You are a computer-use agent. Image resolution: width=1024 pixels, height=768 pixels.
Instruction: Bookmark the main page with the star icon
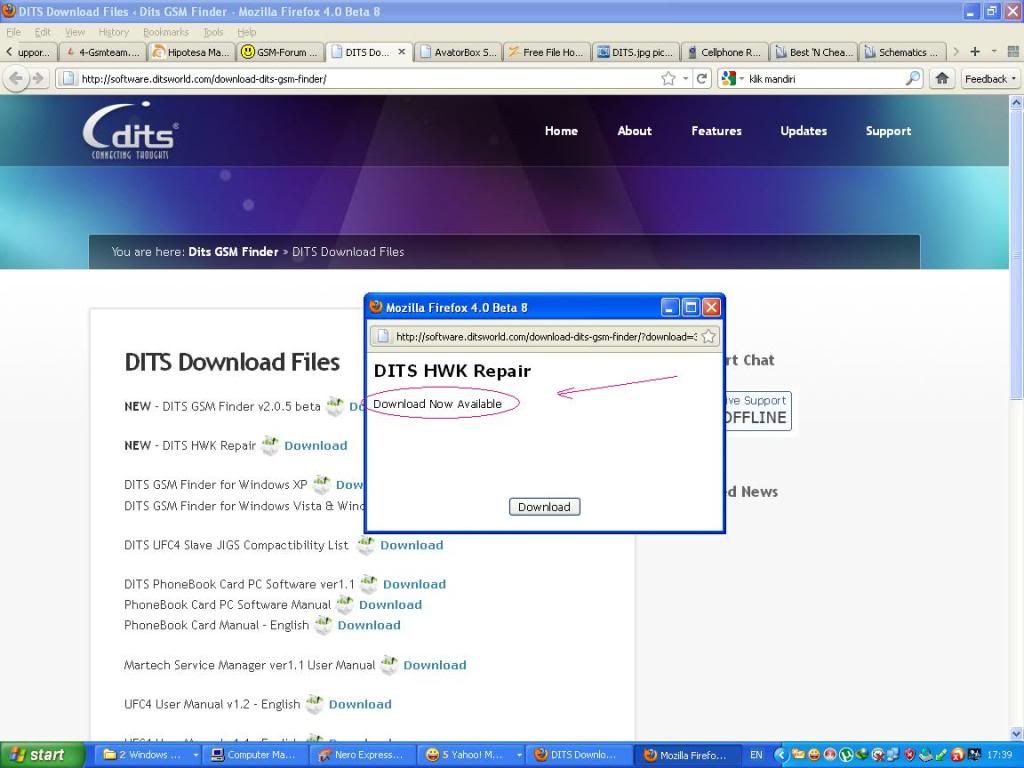pyautogui.click(x=668, y=79)
